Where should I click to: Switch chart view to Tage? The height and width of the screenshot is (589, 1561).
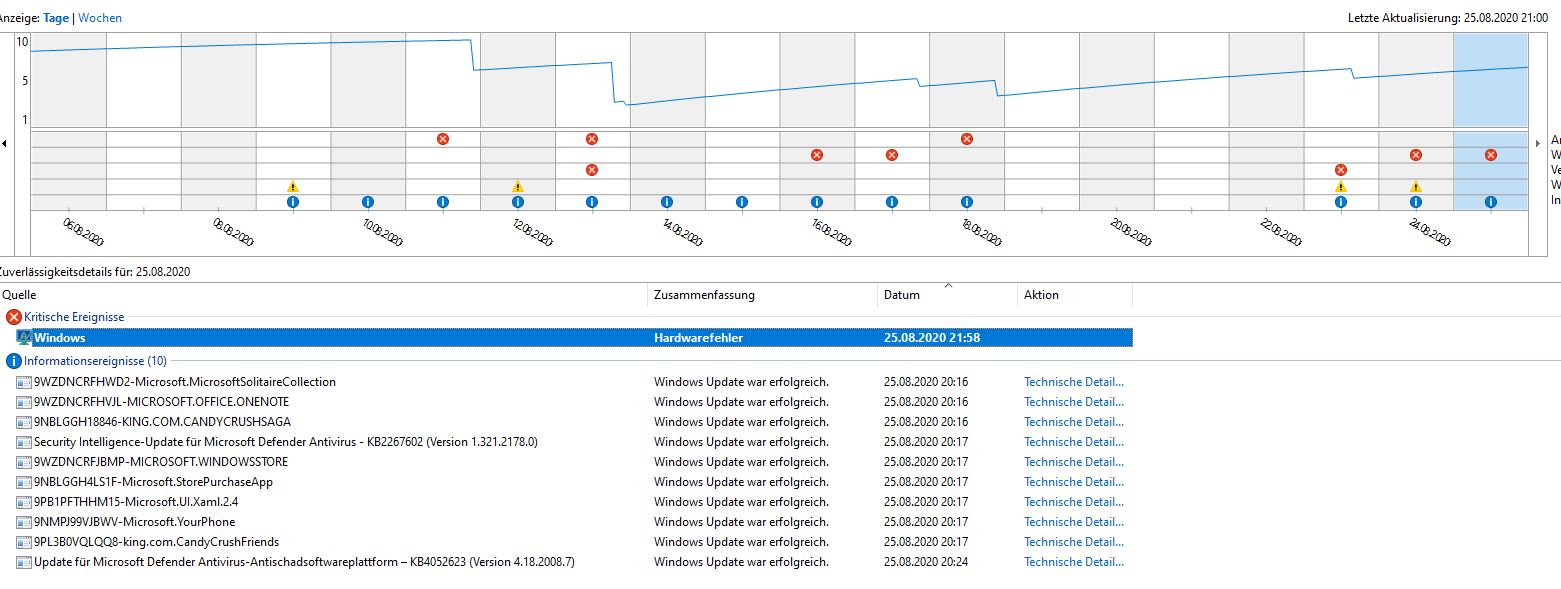tap(56, 18)
